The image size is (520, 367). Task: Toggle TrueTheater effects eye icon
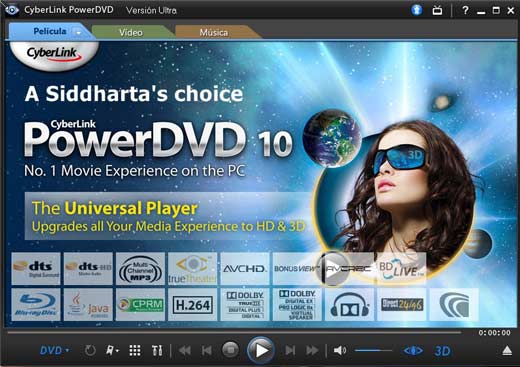coord(413,351)
